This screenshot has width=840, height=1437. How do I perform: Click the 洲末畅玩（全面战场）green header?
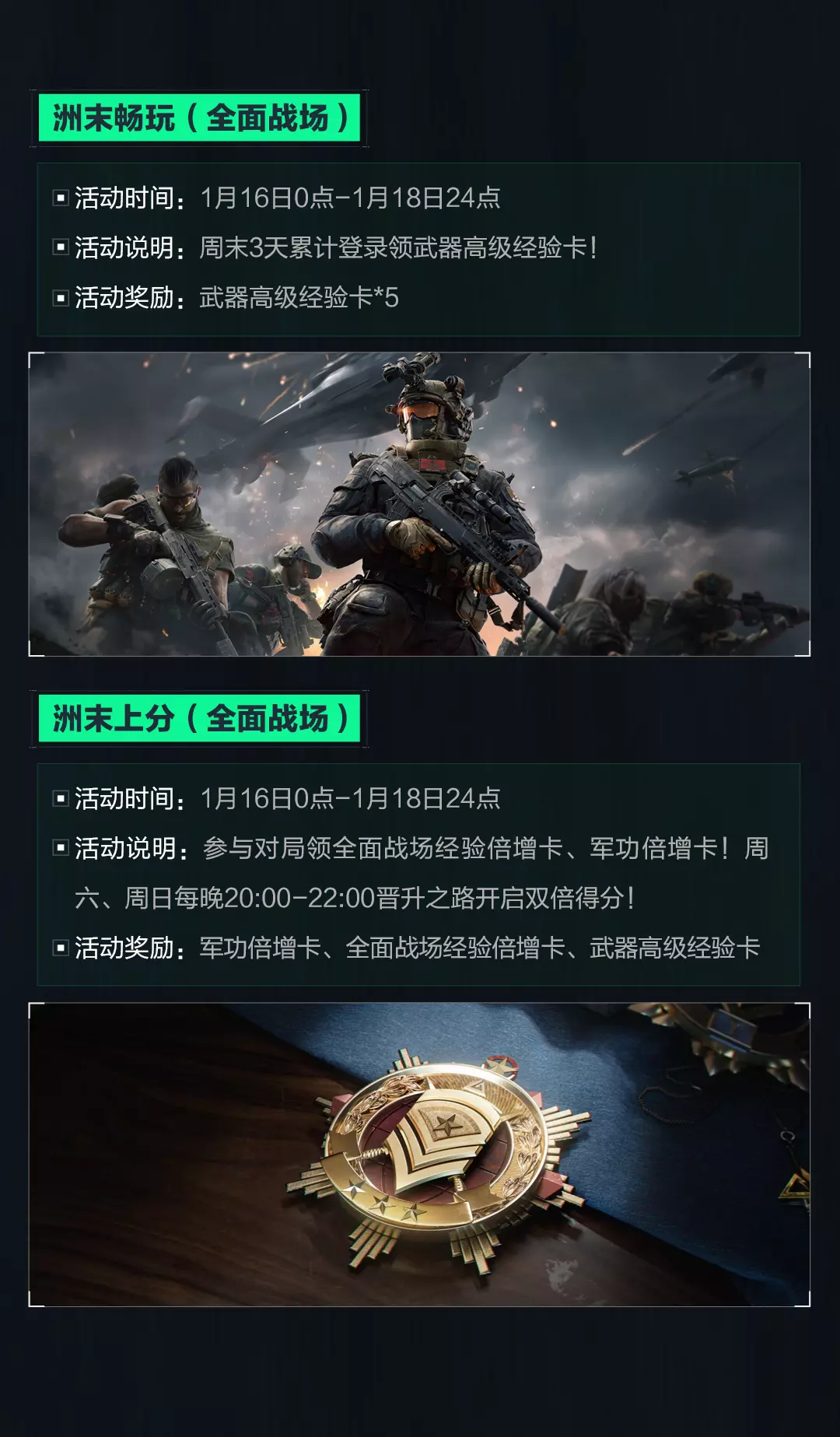click(x=199, y=118)
